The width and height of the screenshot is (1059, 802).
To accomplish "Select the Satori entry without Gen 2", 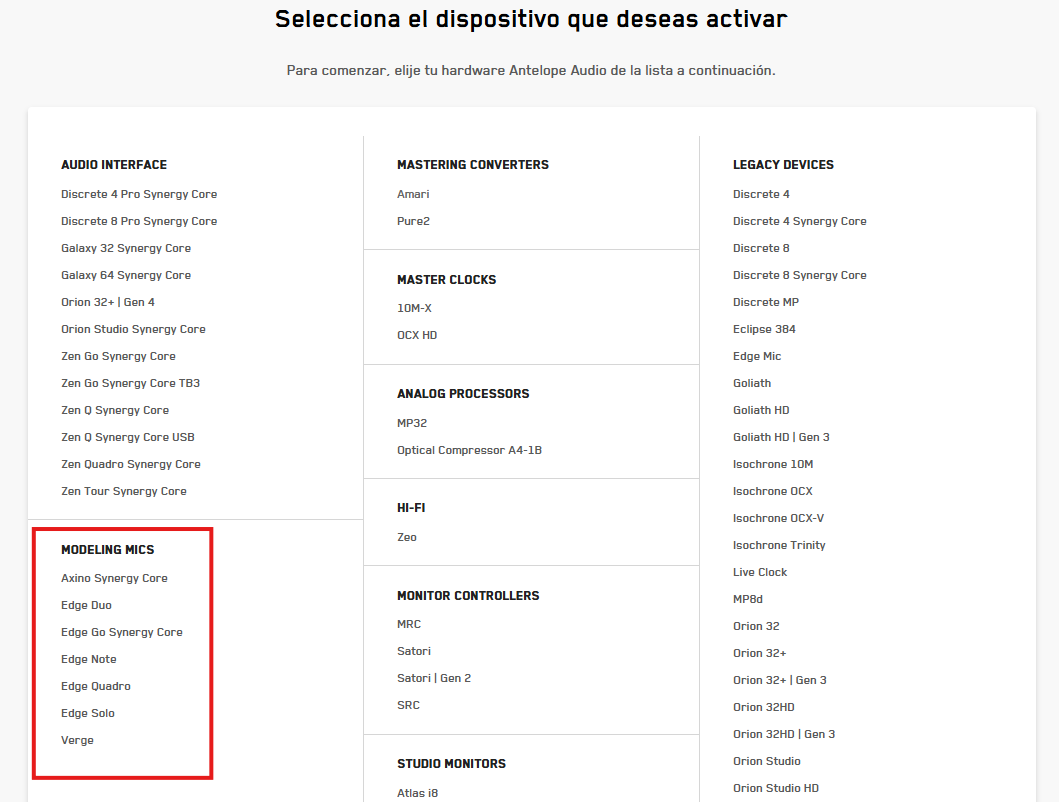I will click(x=414, y=651).
